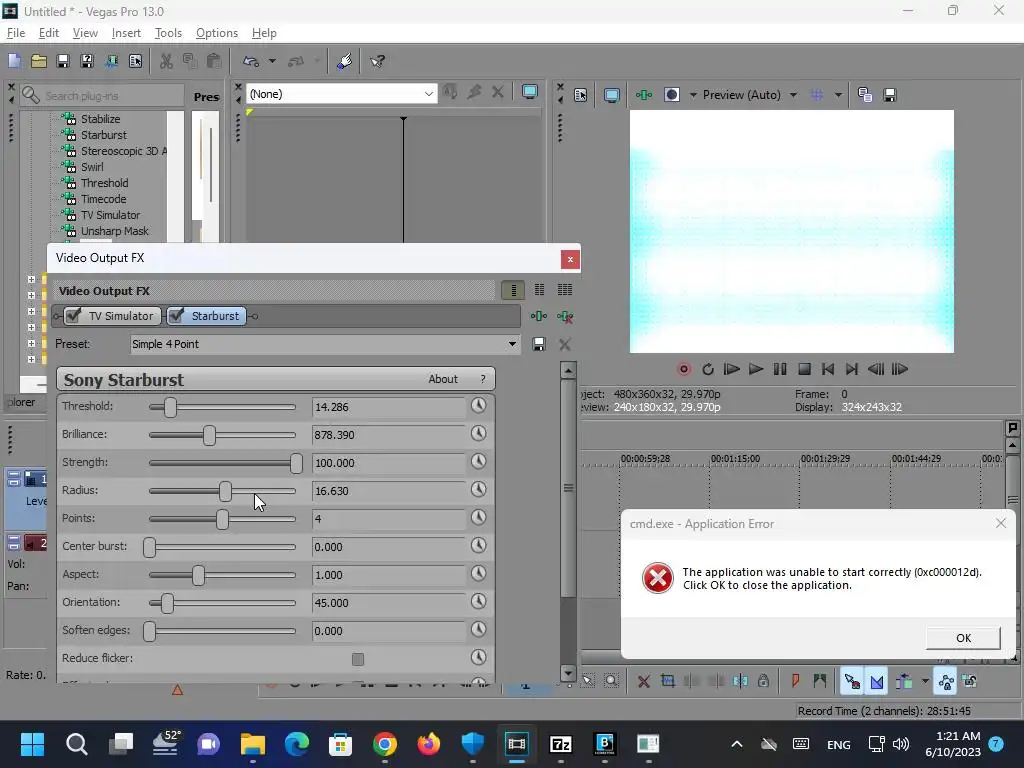Animate the Radius parameter clock icon
This screenshot has height=768, width=1024.
(x=479, y=490)
